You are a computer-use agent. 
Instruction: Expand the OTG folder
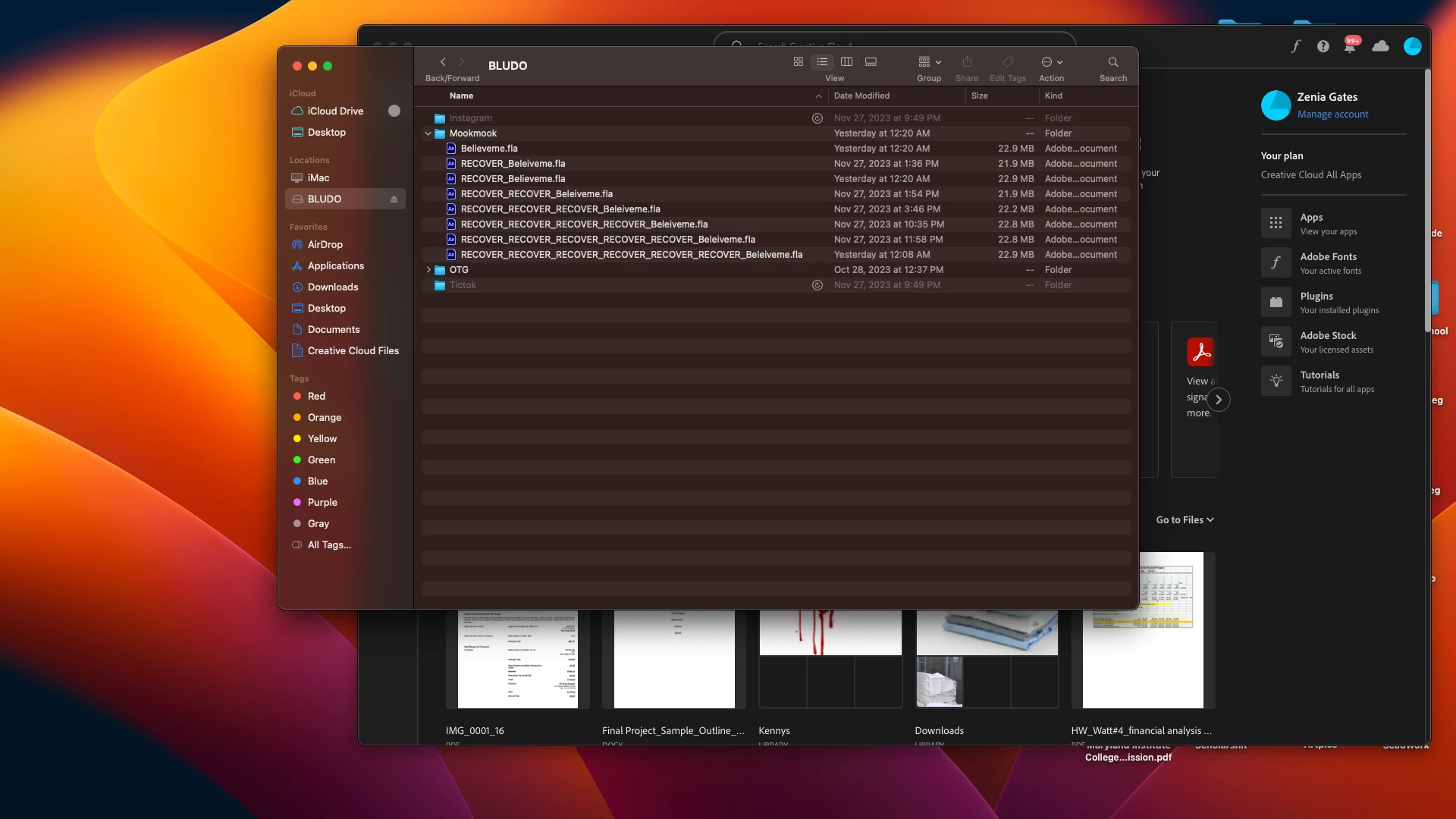[x=428, y=270]
